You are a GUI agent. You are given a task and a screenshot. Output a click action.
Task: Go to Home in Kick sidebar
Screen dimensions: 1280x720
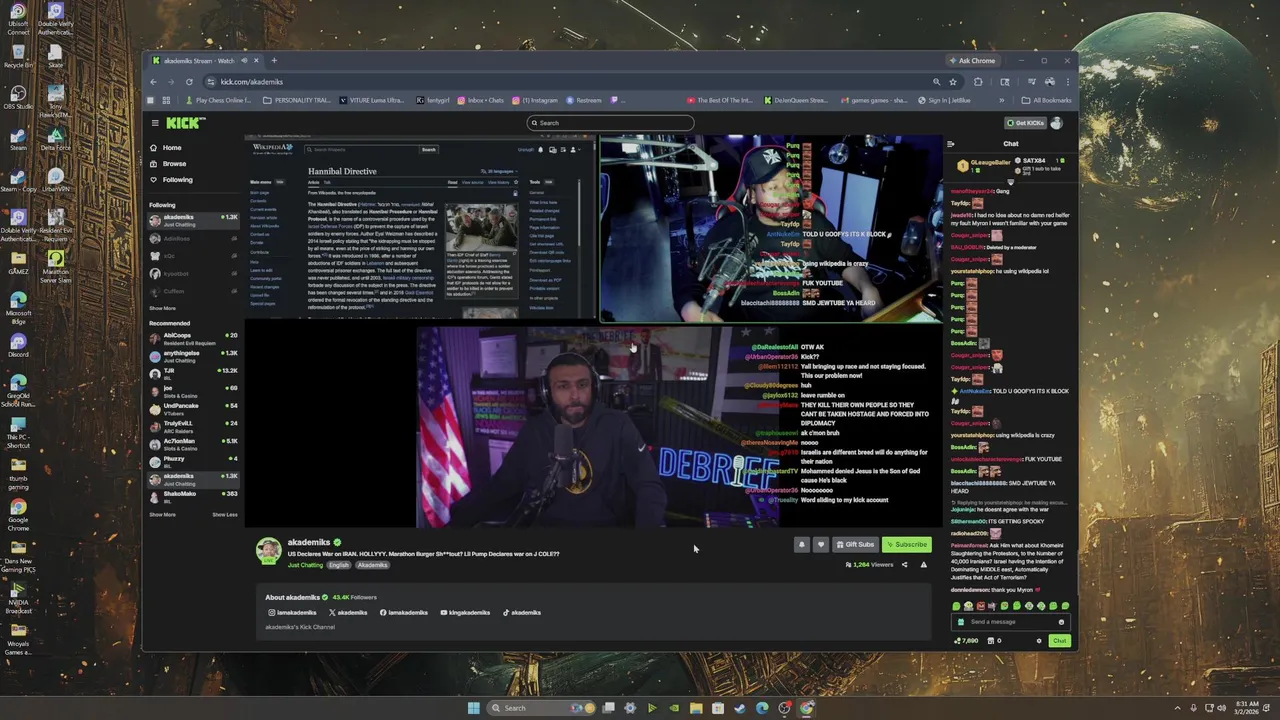pyautogui.click(x=165, y=148)
